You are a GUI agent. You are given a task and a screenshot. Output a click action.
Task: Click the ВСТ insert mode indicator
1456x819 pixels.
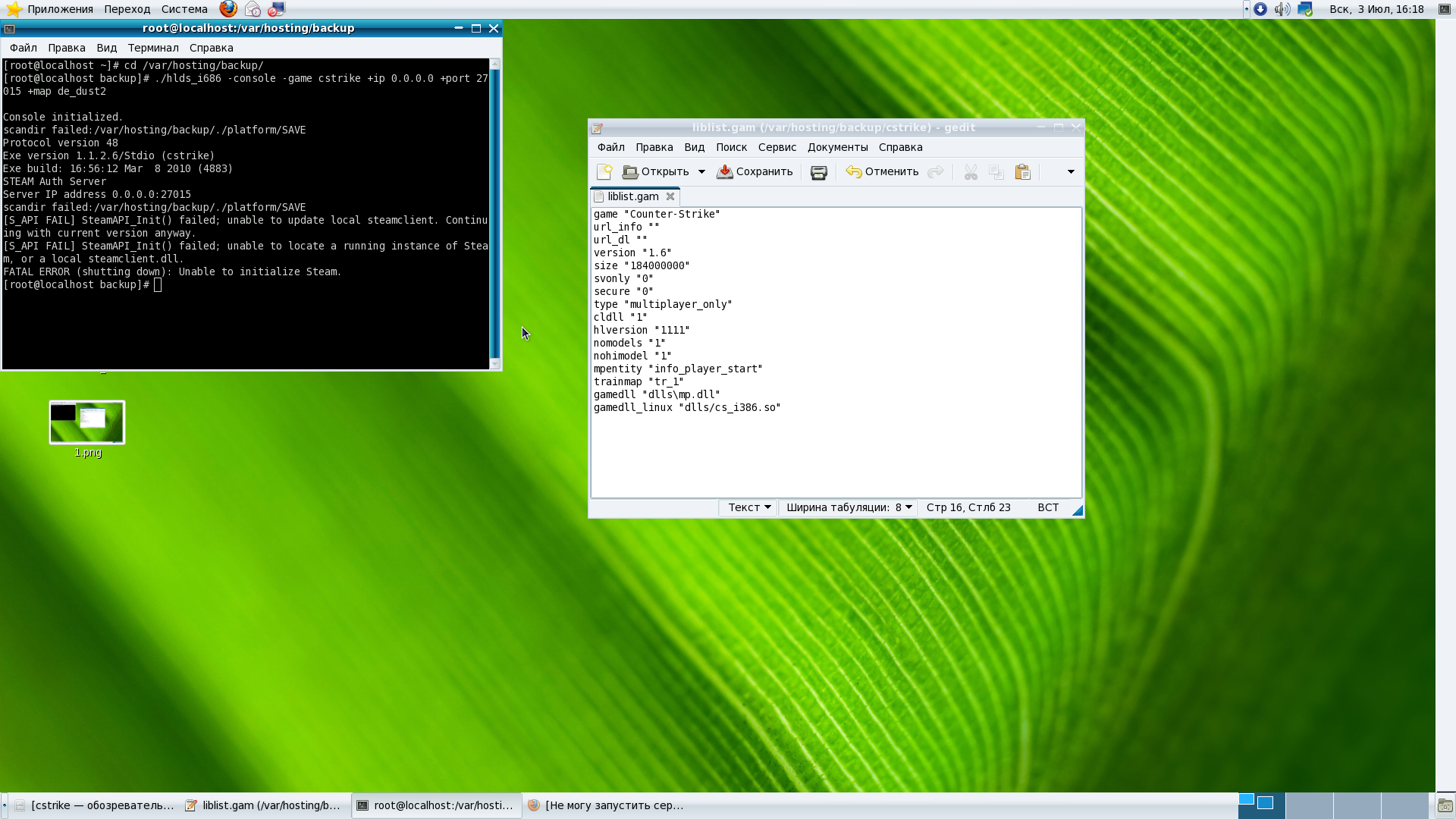click(x=1048, y=508)
